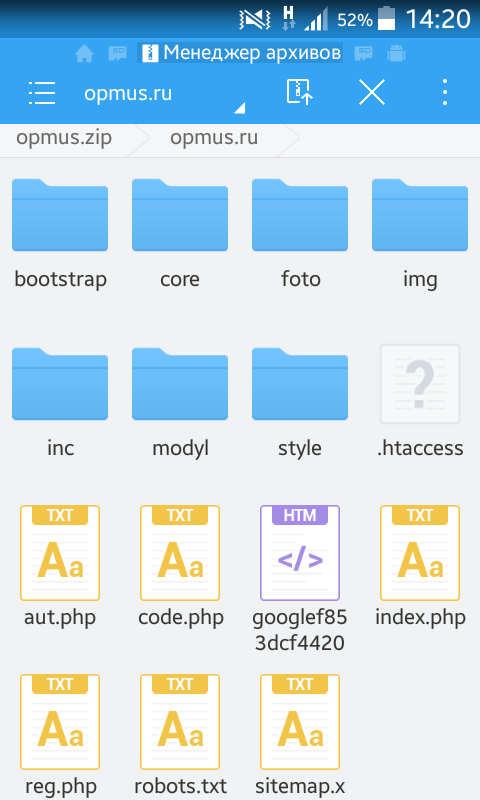Select the Менеджер архивов tab
The height and width of the screenshot is (800, 480).
point(240,53)
